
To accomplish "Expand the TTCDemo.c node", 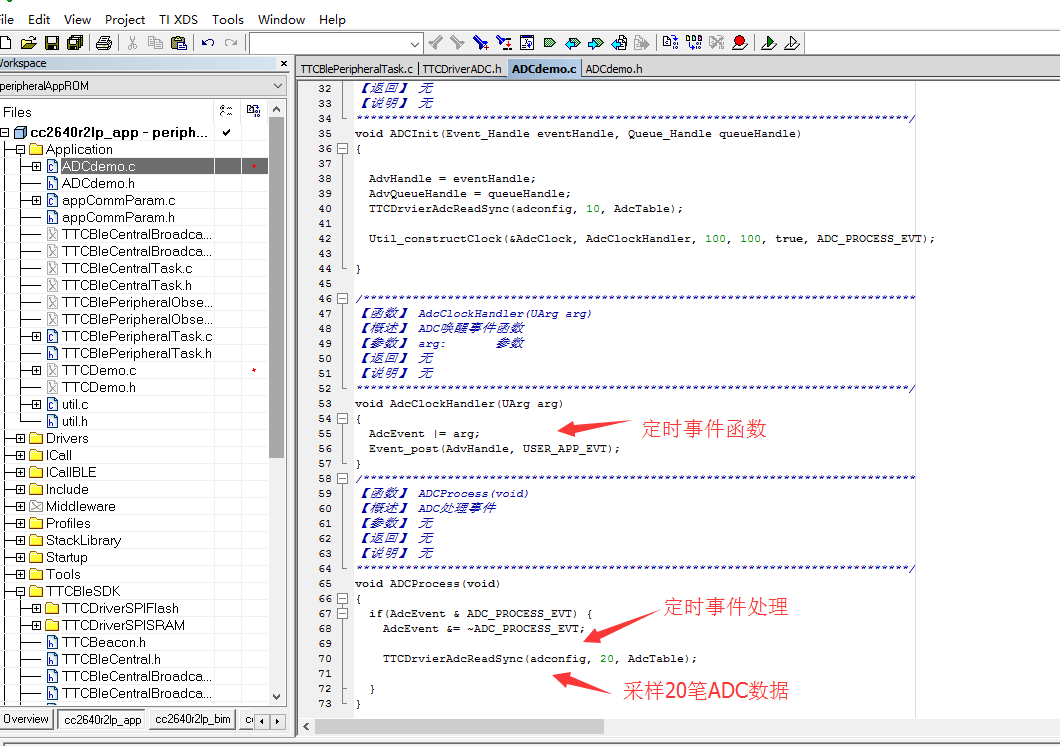I will (37, 370).
